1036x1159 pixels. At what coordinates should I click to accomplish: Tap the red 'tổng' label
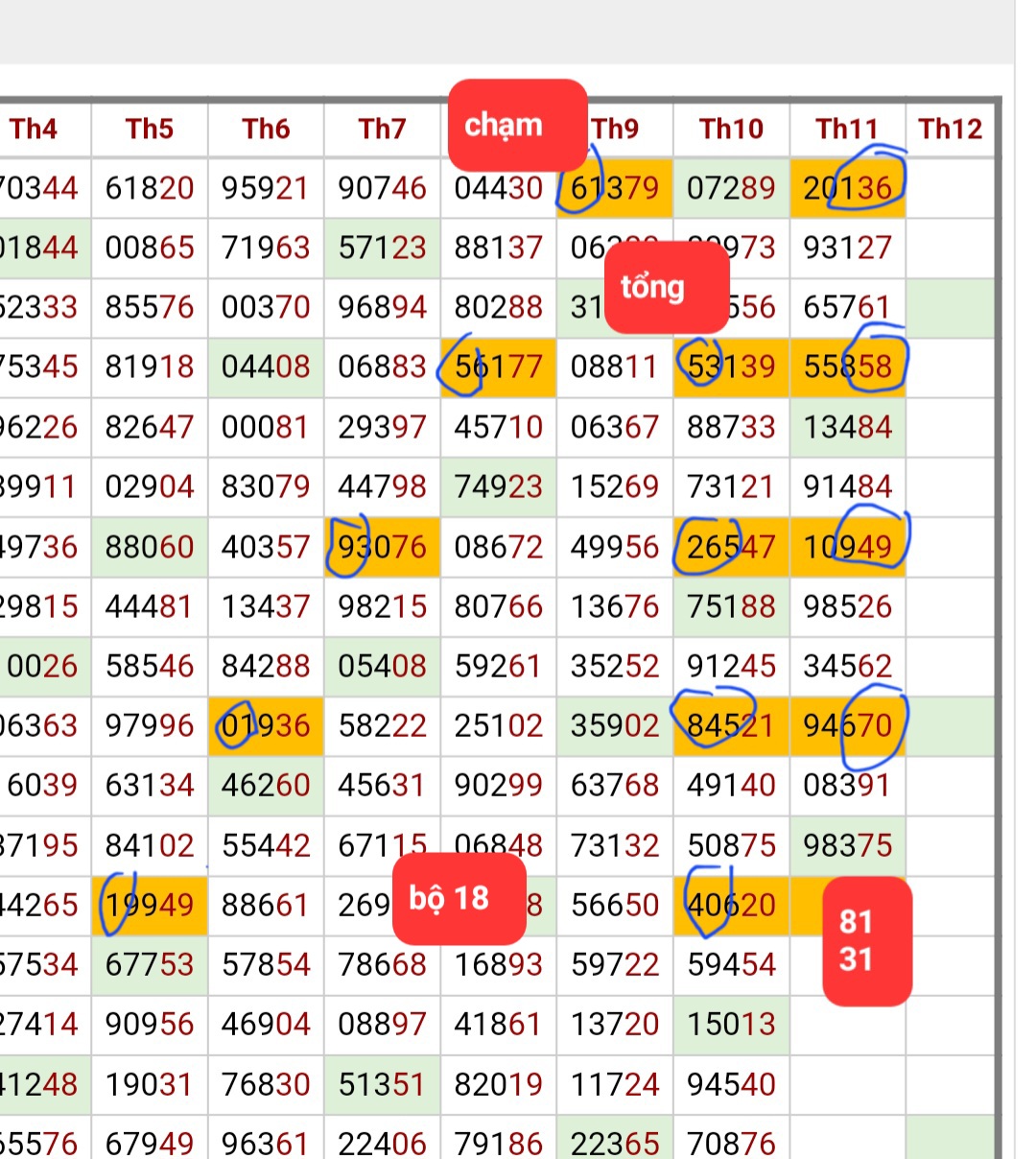[667, 287]
